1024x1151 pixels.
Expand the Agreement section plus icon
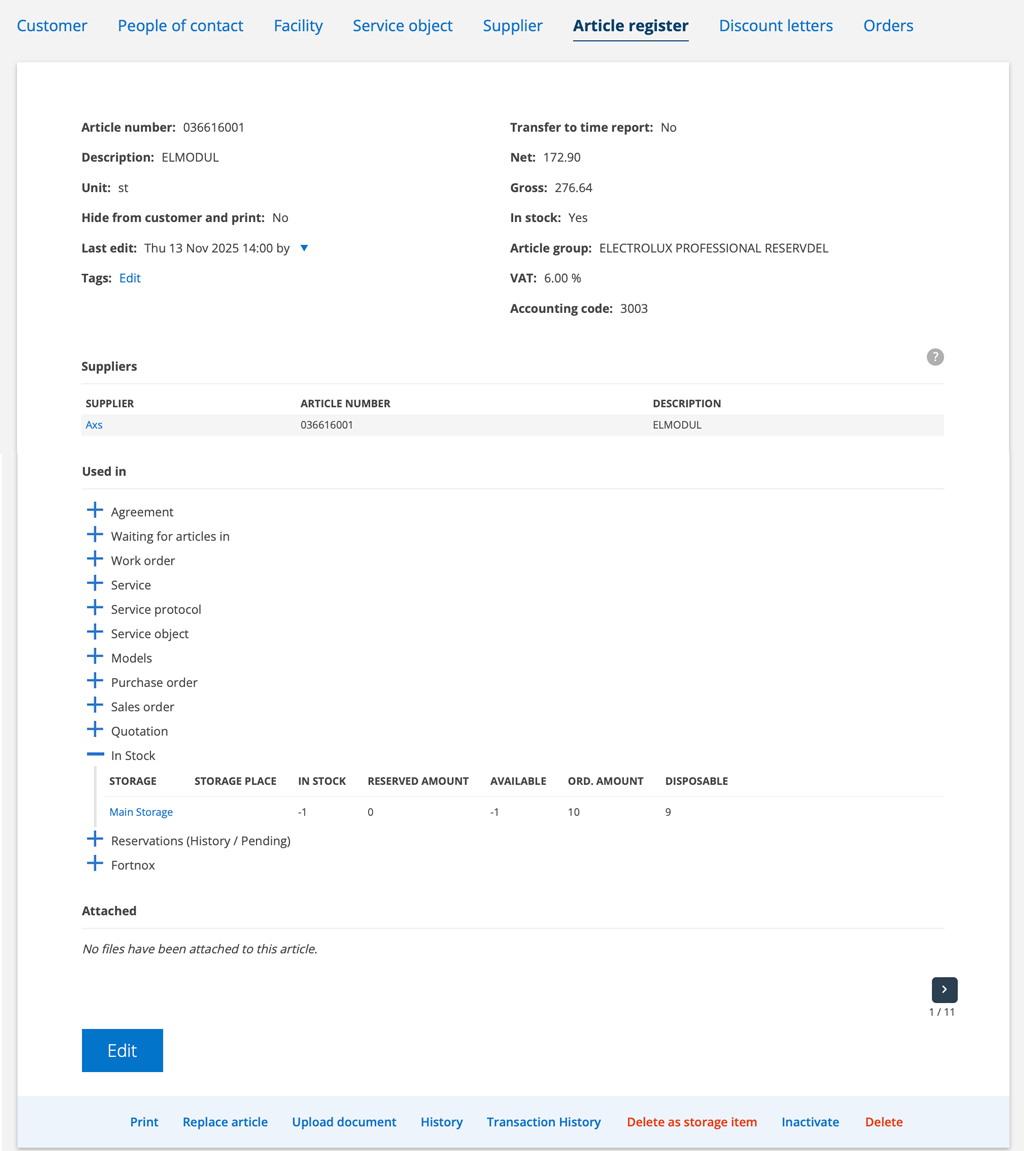(x=95, y=511)
